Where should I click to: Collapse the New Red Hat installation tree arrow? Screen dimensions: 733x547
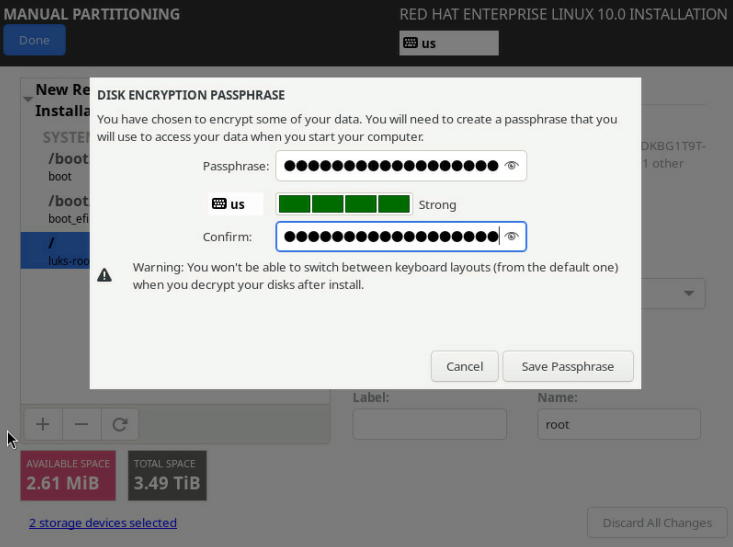click(28, 99)
